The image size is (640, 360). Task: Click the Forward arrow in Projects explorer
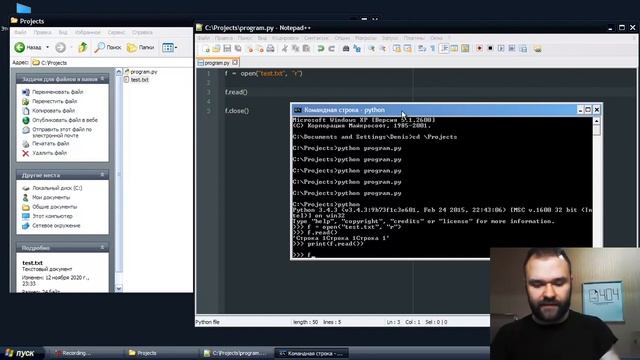[60, 47]
